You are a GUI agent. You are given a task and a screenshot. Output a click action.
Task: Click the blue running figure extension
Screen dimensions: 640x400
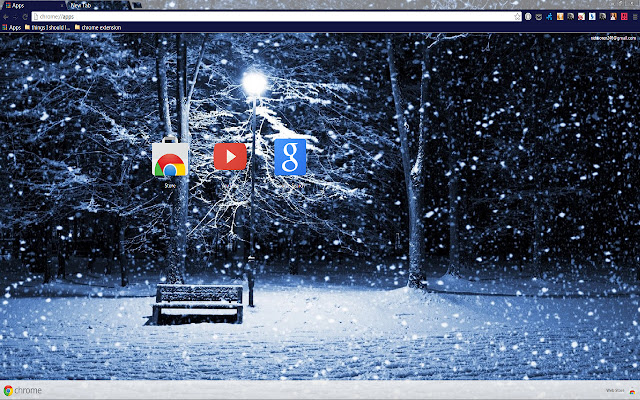coord(549,17)
